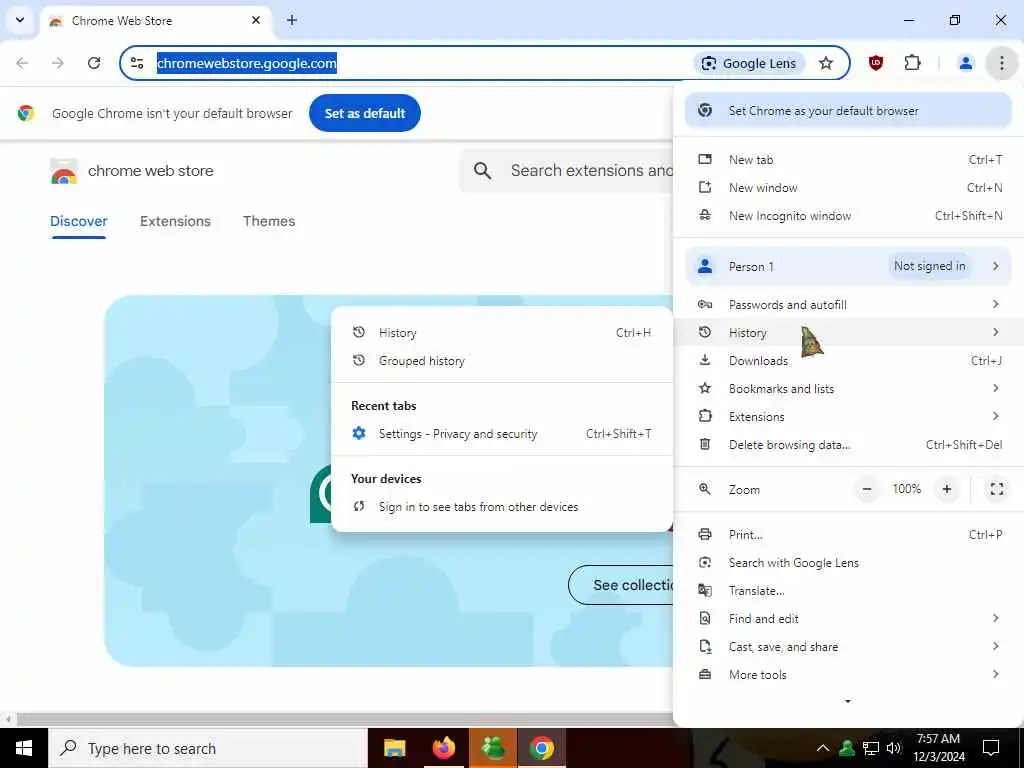Expand the History submenu arrow

point(995,332)
